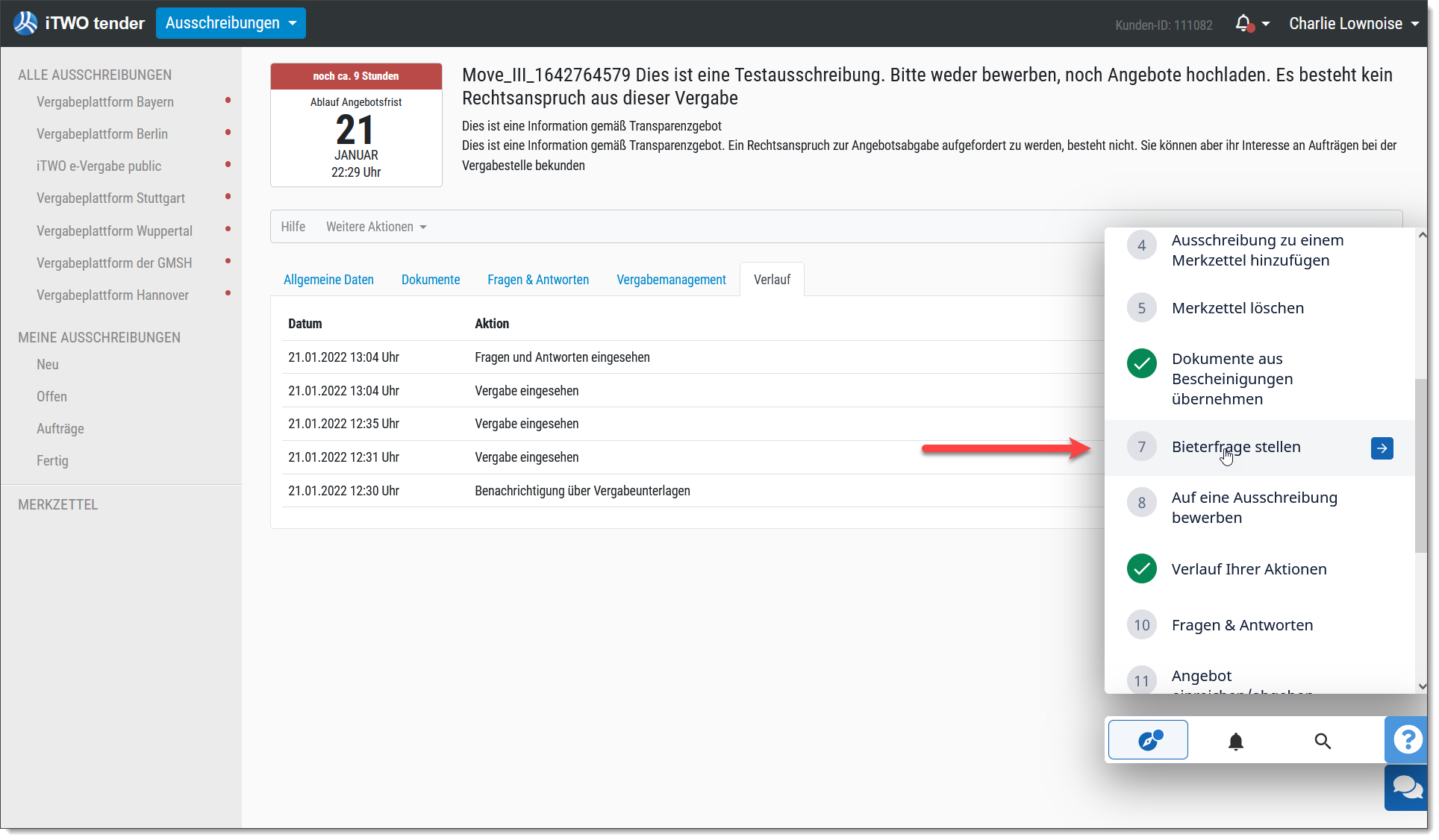Open iTWO e-Vergabe public in sidebar
The width and height of the screenshot is (1439, 840).
[x=99, y=166]
